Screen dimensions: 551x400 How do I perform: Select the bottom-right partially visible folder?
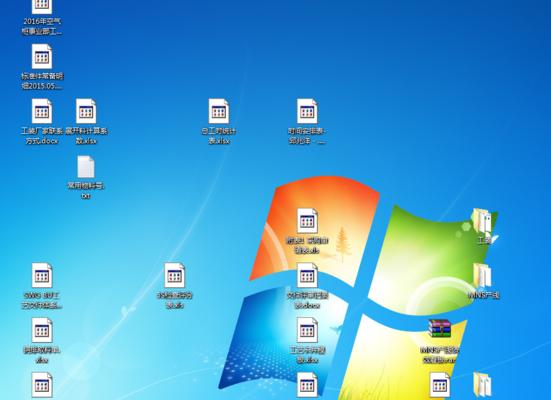[x=482, y=386]
